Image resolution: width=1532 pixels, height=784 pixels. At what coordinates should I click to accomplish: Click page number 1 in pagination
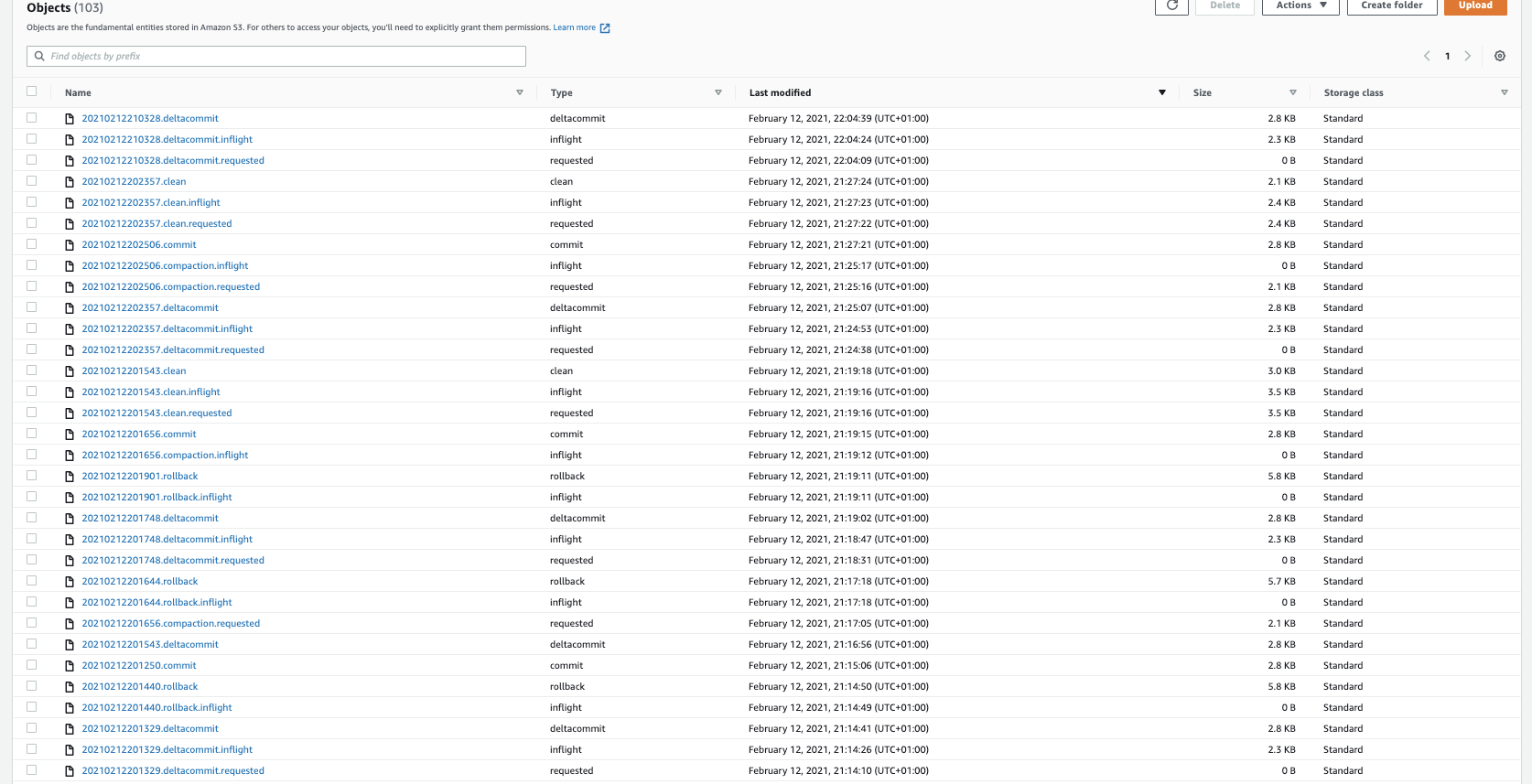point(1448,56)
